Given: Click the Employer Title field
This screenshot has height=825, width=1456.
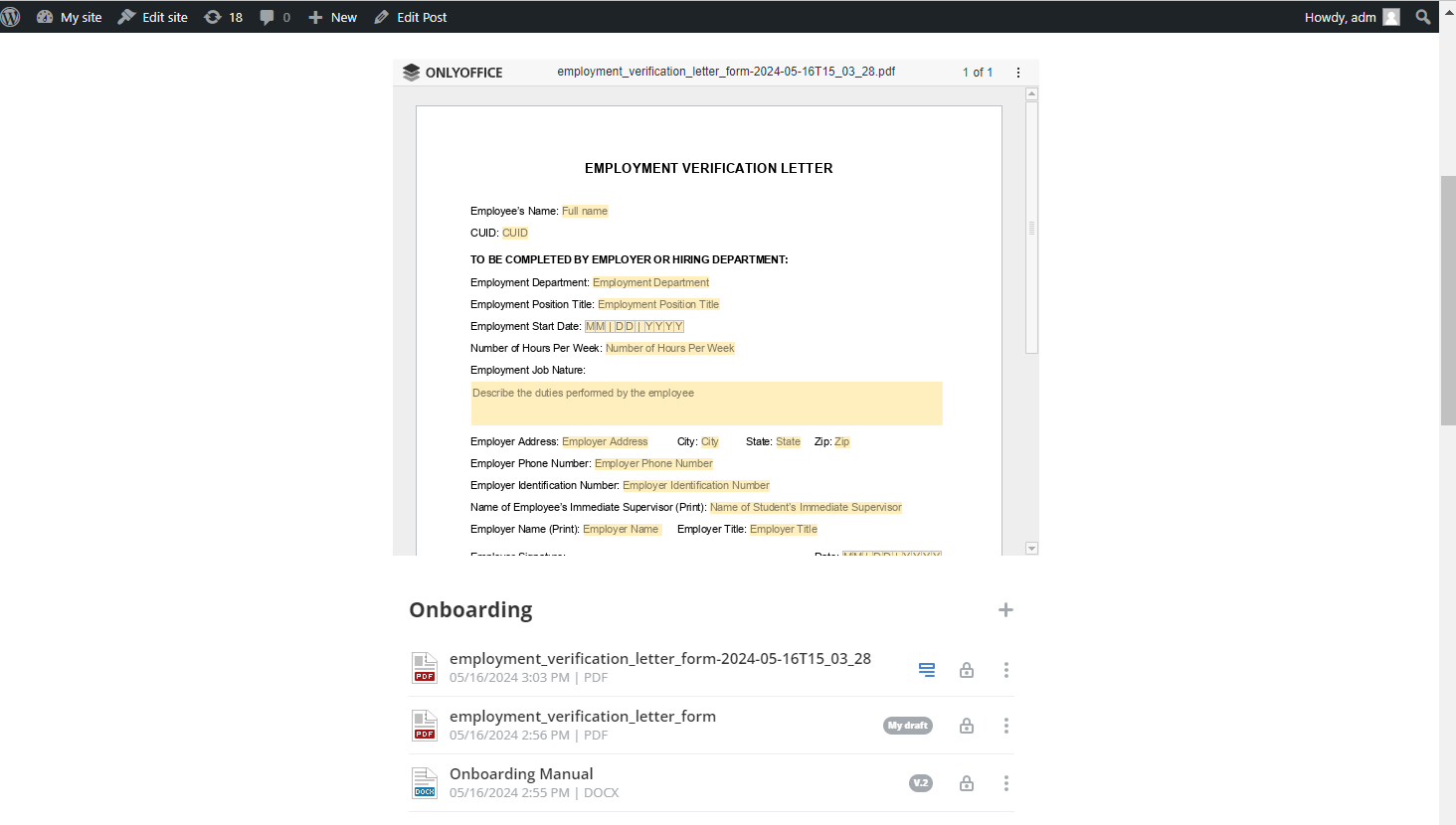Looking at the screenshot, I should (784, 529).
